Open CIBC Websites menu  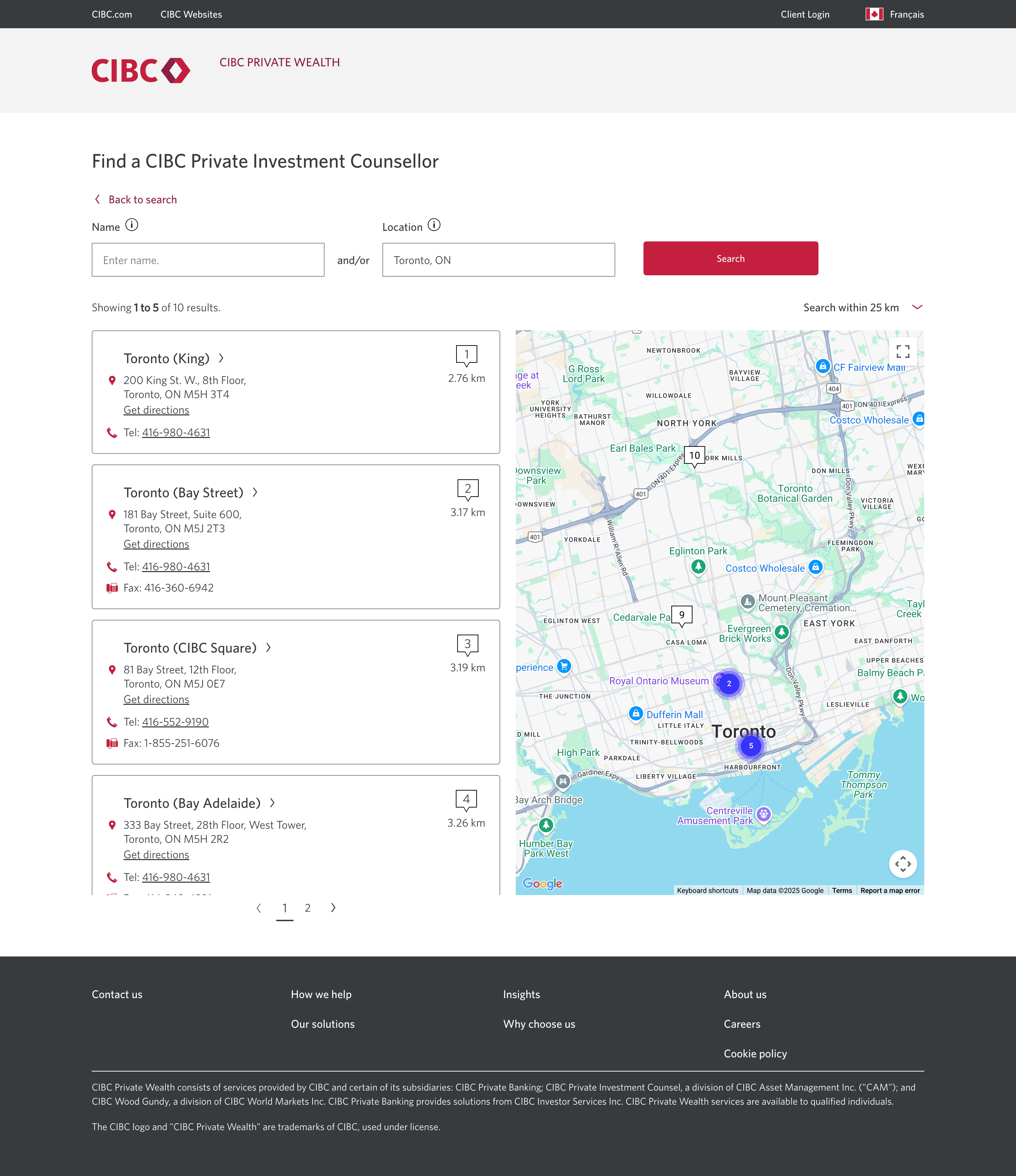click(191, 14)
